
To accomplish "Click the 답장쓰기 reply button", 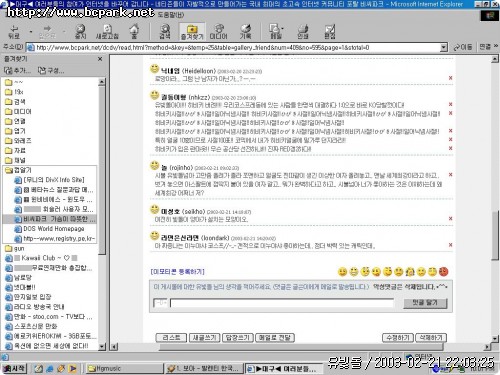I will pyautogui.click(x=238, y=338).
